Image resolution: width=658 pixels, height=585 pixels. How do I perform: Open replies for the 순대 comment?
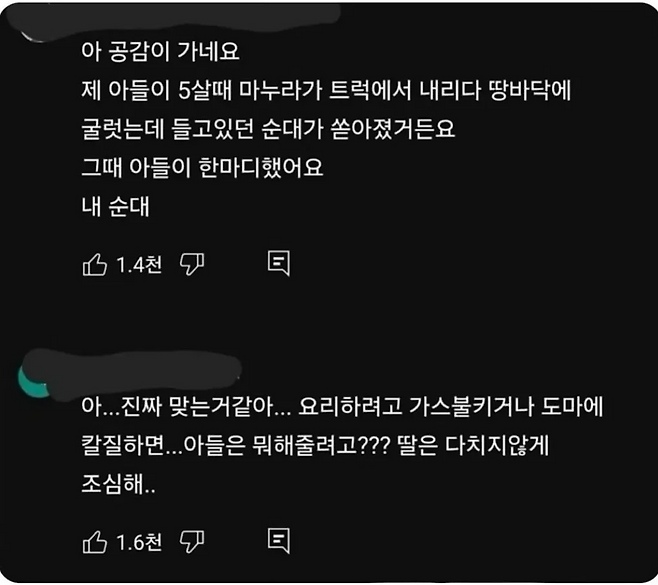280,264
